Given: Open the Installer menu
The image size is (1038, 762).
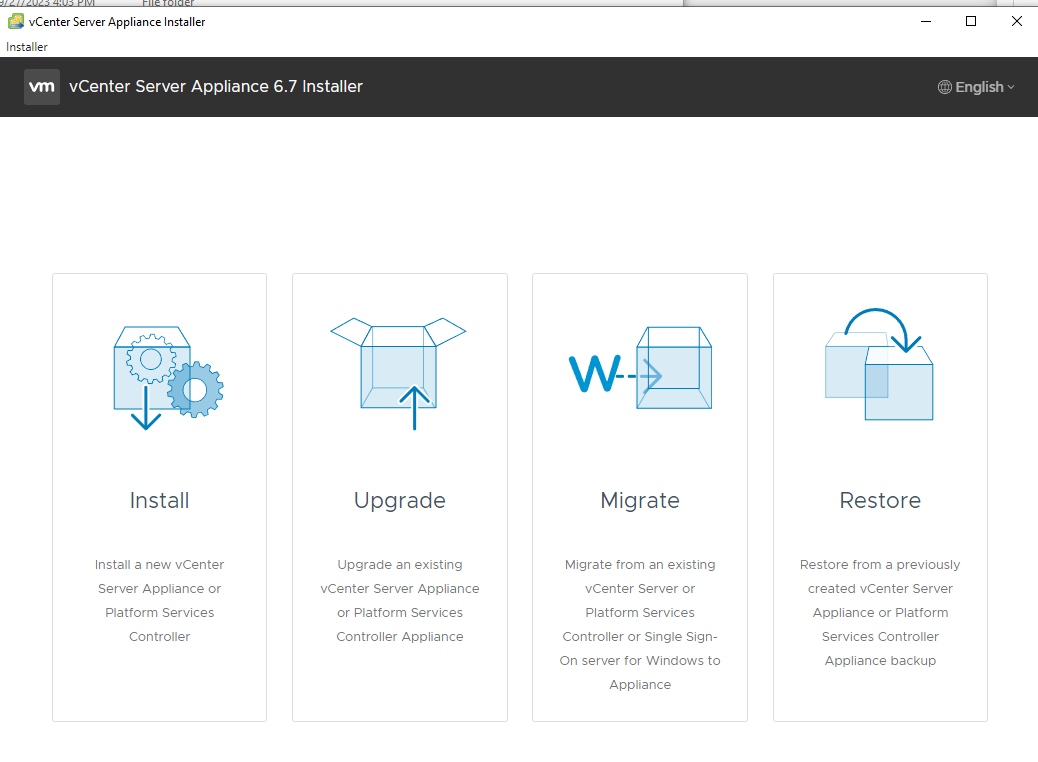Looking at the screenshot, I should 27,47.
